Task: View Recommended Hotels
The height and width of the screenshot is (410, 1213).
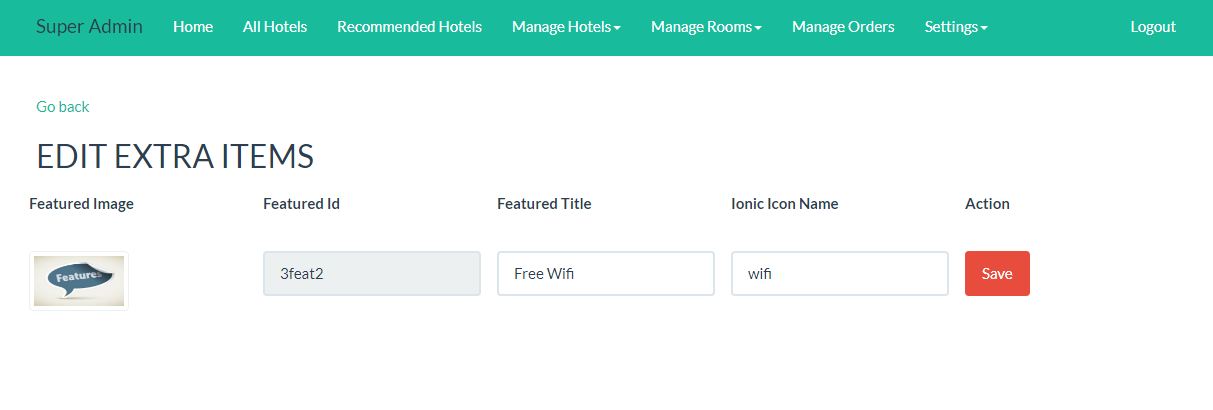Action: click(x=409, y=27)
